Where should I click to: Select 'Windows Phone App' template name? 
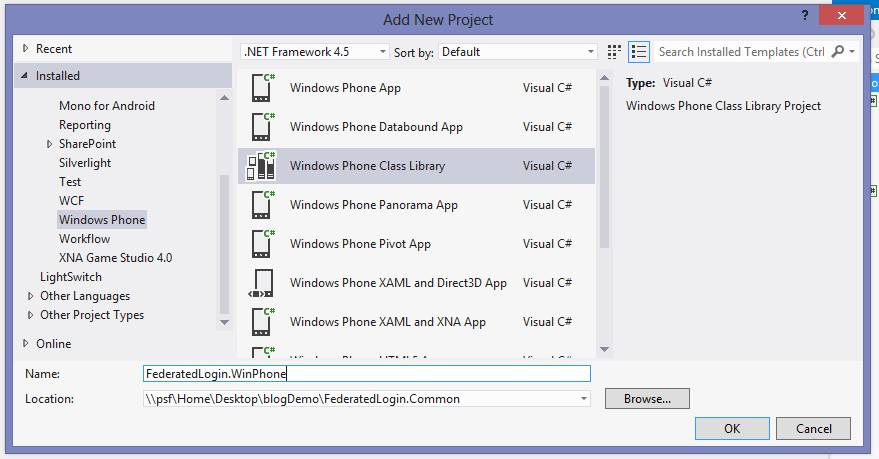point(345,88)
